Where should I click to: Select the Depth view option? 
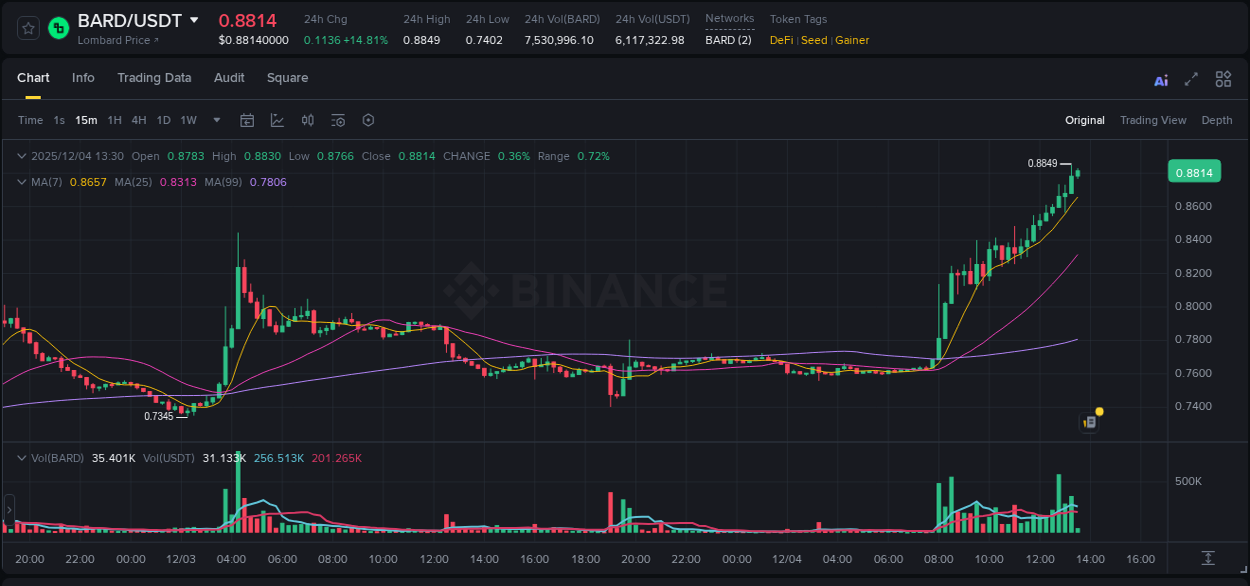[x=1217, y=120]
